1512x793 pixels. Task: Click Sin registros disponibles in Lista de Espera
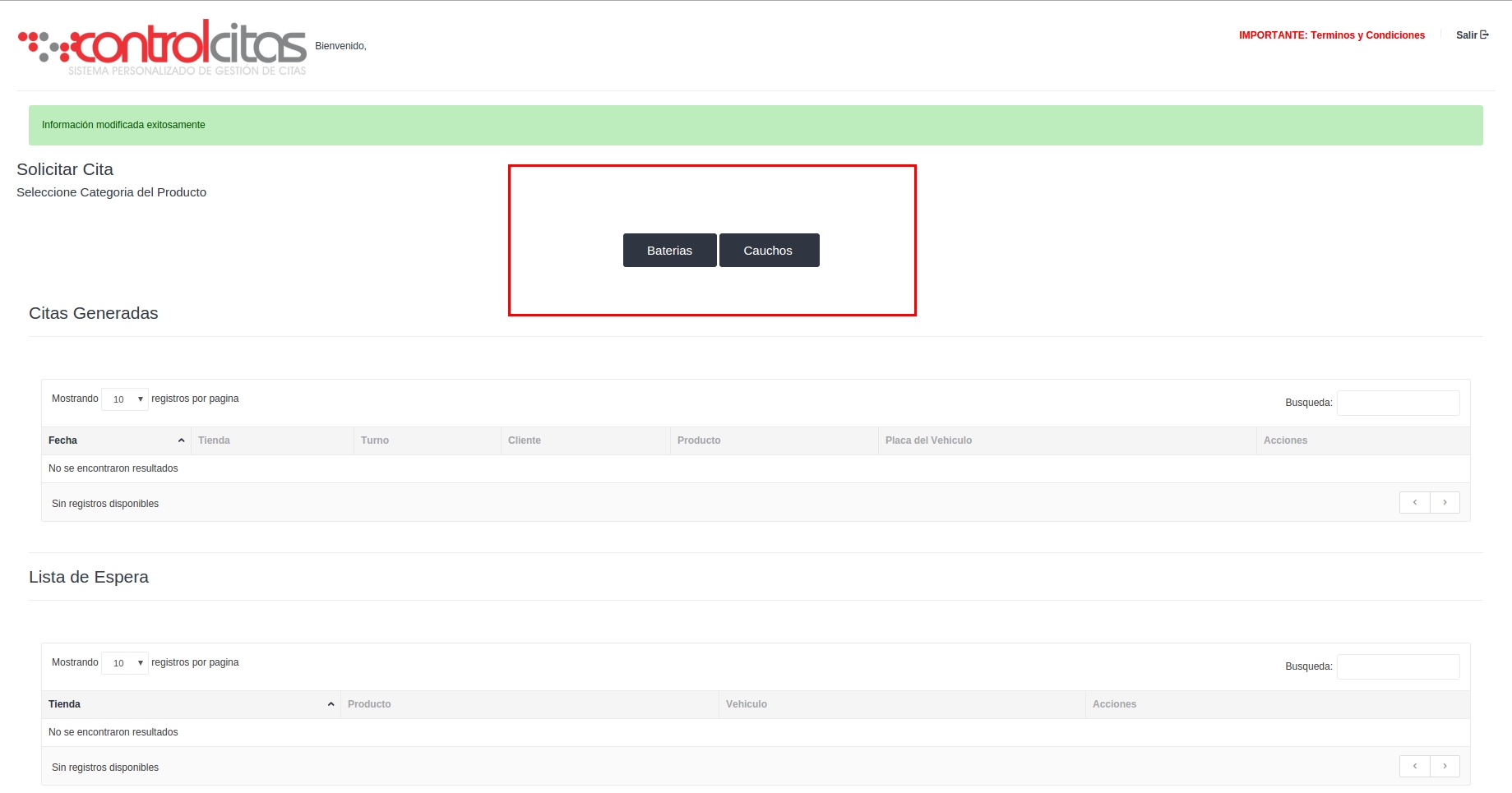tap(105, 768)
